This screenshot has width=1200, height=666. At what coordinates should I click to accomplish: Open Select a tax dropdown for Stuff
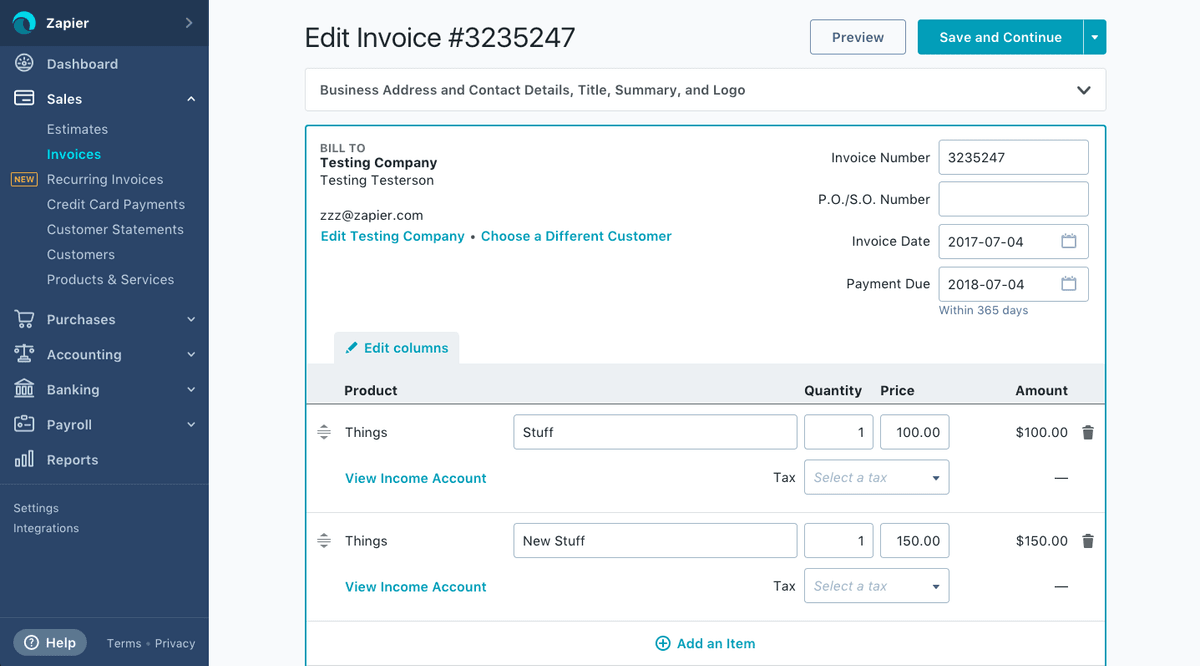tap(876, 477)
